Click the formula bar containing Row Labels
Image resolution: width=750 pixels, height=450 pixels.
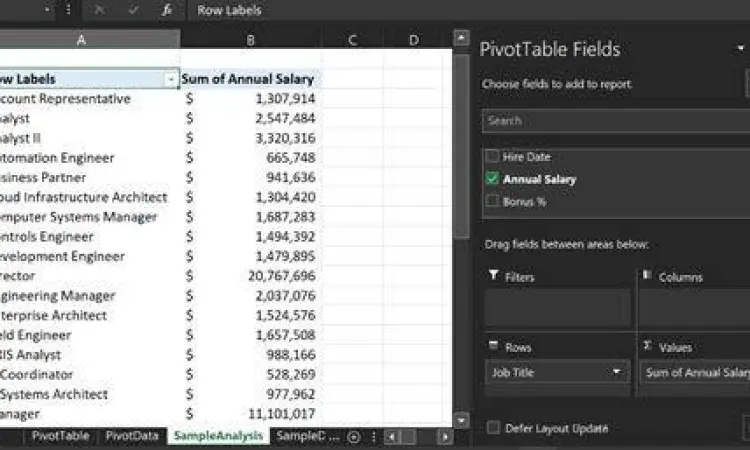(469, 10)
